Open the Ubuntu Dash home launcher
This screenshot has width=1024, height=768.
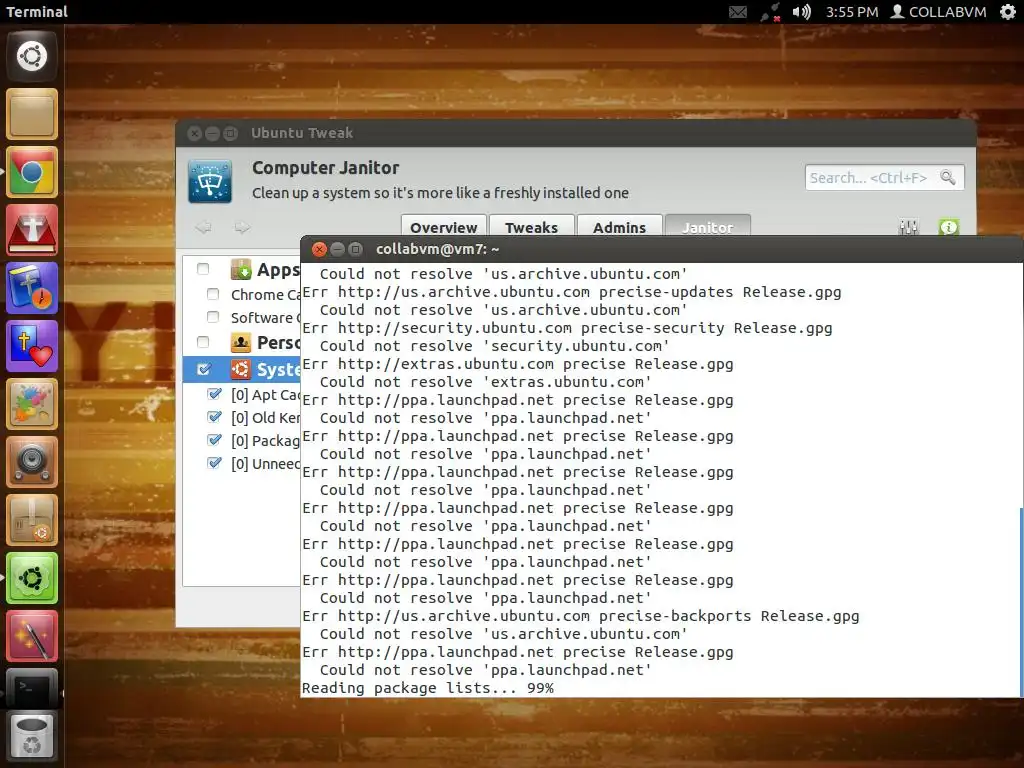(x=32, y=56)
